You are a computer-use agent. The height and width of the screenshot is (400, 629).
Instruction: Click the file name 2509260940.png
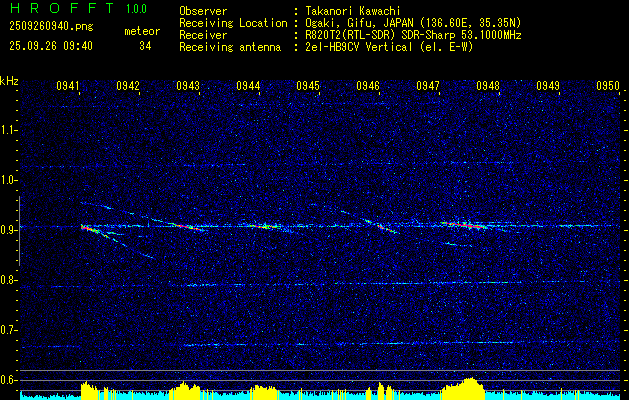click(x=51, y=27)
